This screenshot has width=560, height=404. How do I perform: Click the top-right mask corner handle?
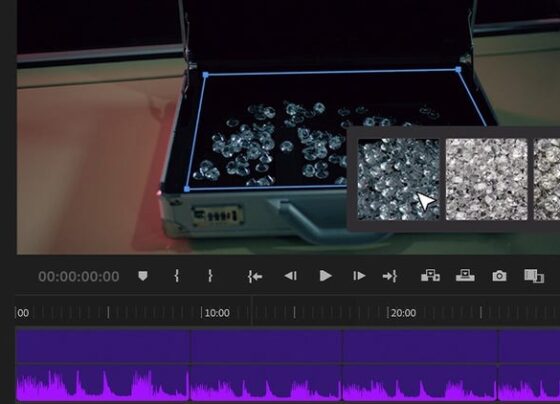459,70
